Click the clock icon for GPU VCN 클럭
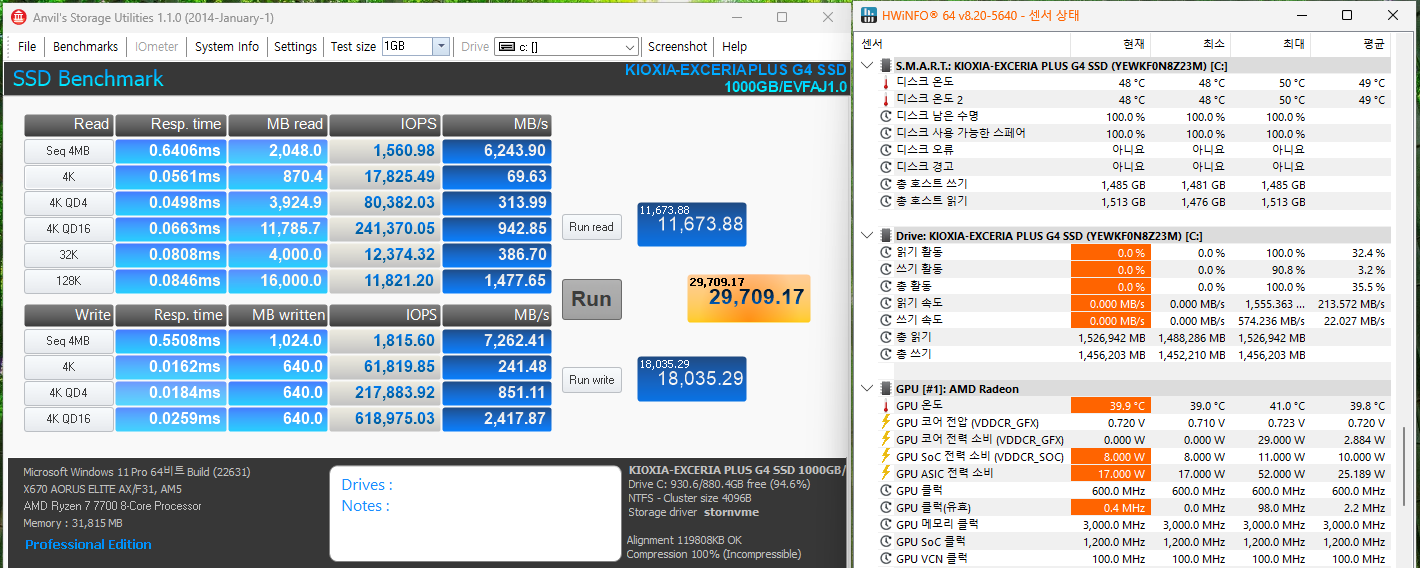Viewport: 1420px width, 568px height. (885, 558)
